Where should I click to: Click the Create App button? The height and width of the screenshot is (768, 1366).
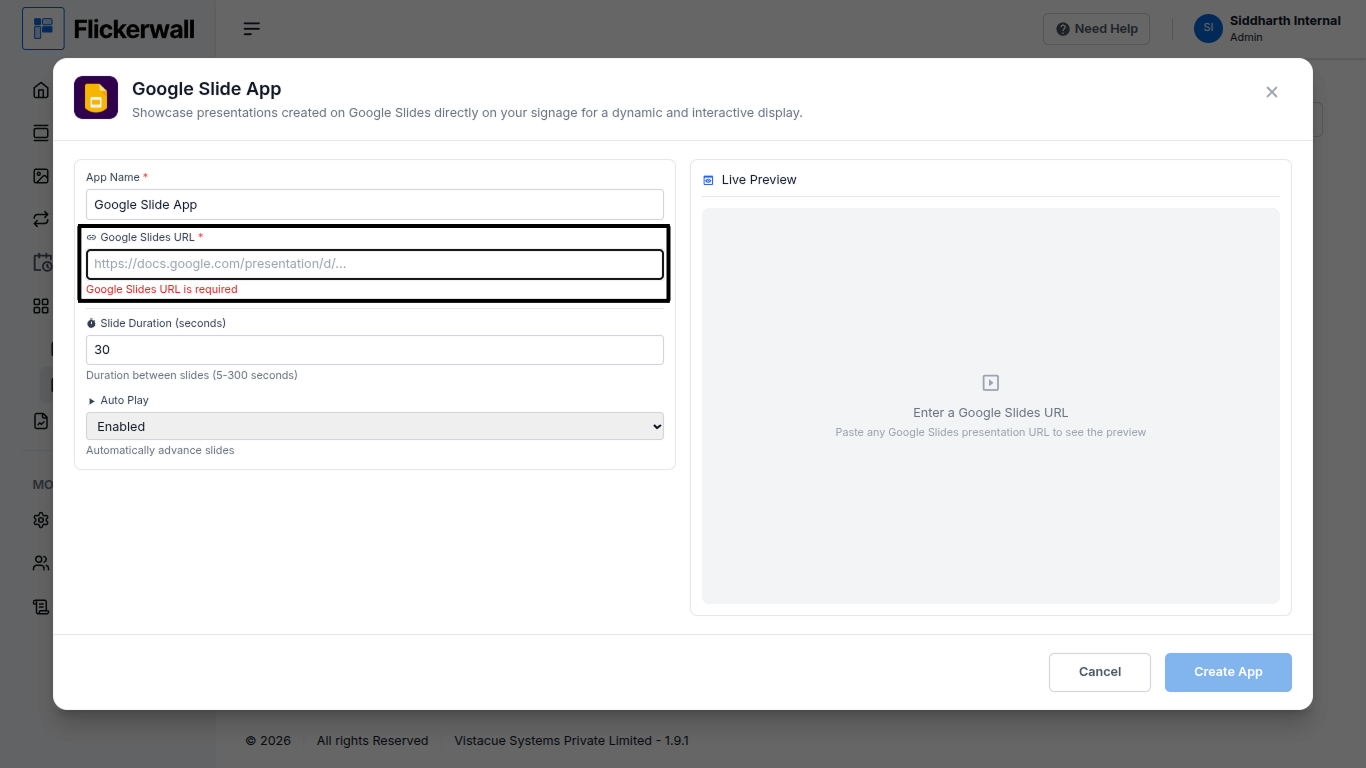click(1228, 672)
